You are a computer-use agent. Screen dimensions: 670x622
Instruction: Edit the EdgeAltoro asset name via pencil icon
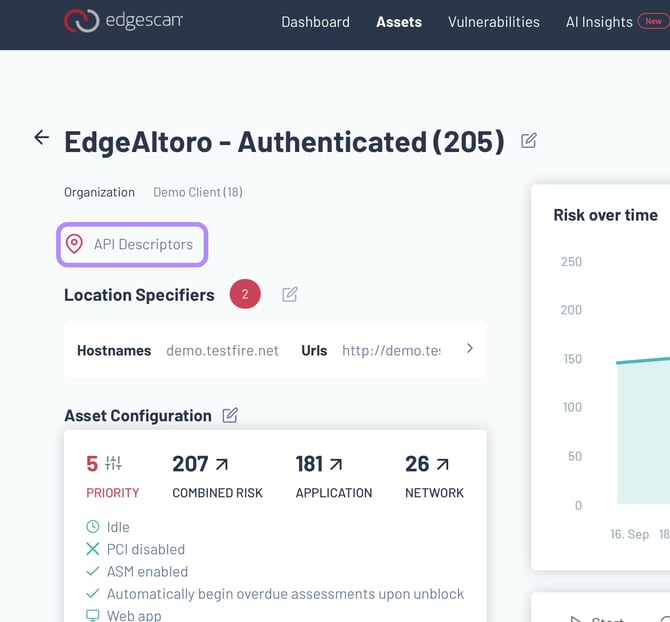[x=529, y=141]
